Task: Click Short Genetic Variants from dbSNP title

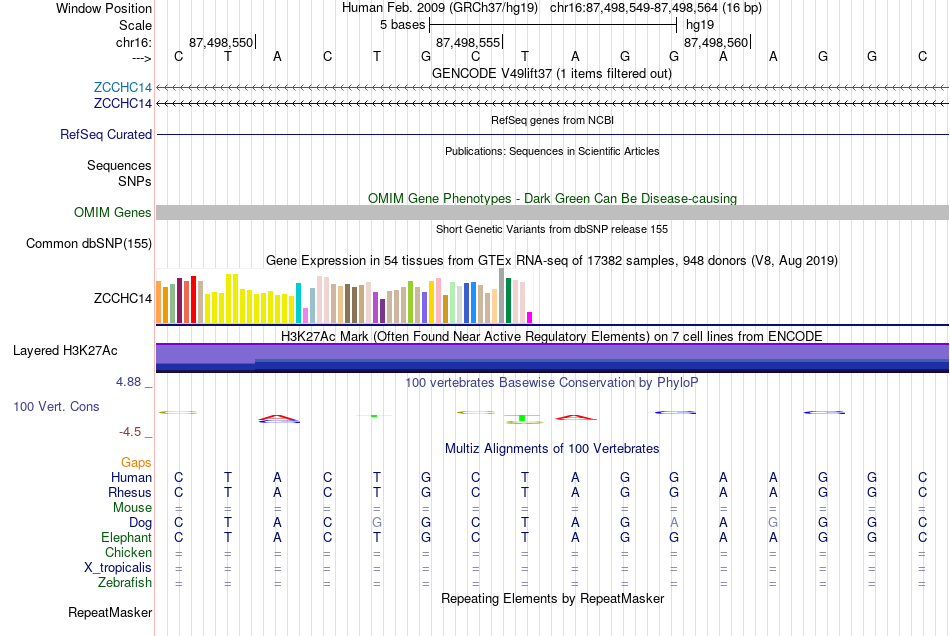Action: 552,229
